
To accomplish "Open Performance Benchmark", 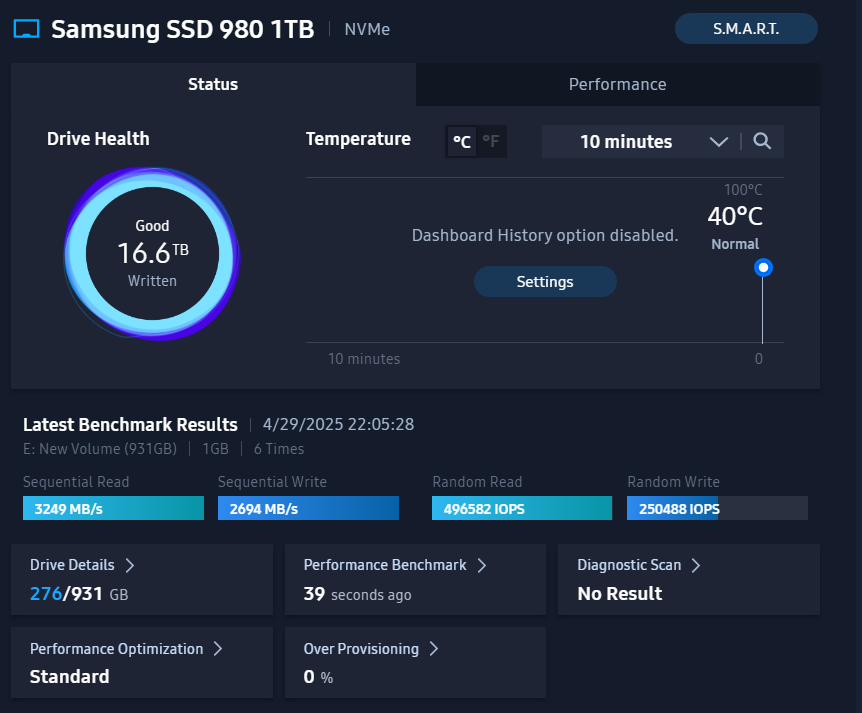I will point(415,579).
